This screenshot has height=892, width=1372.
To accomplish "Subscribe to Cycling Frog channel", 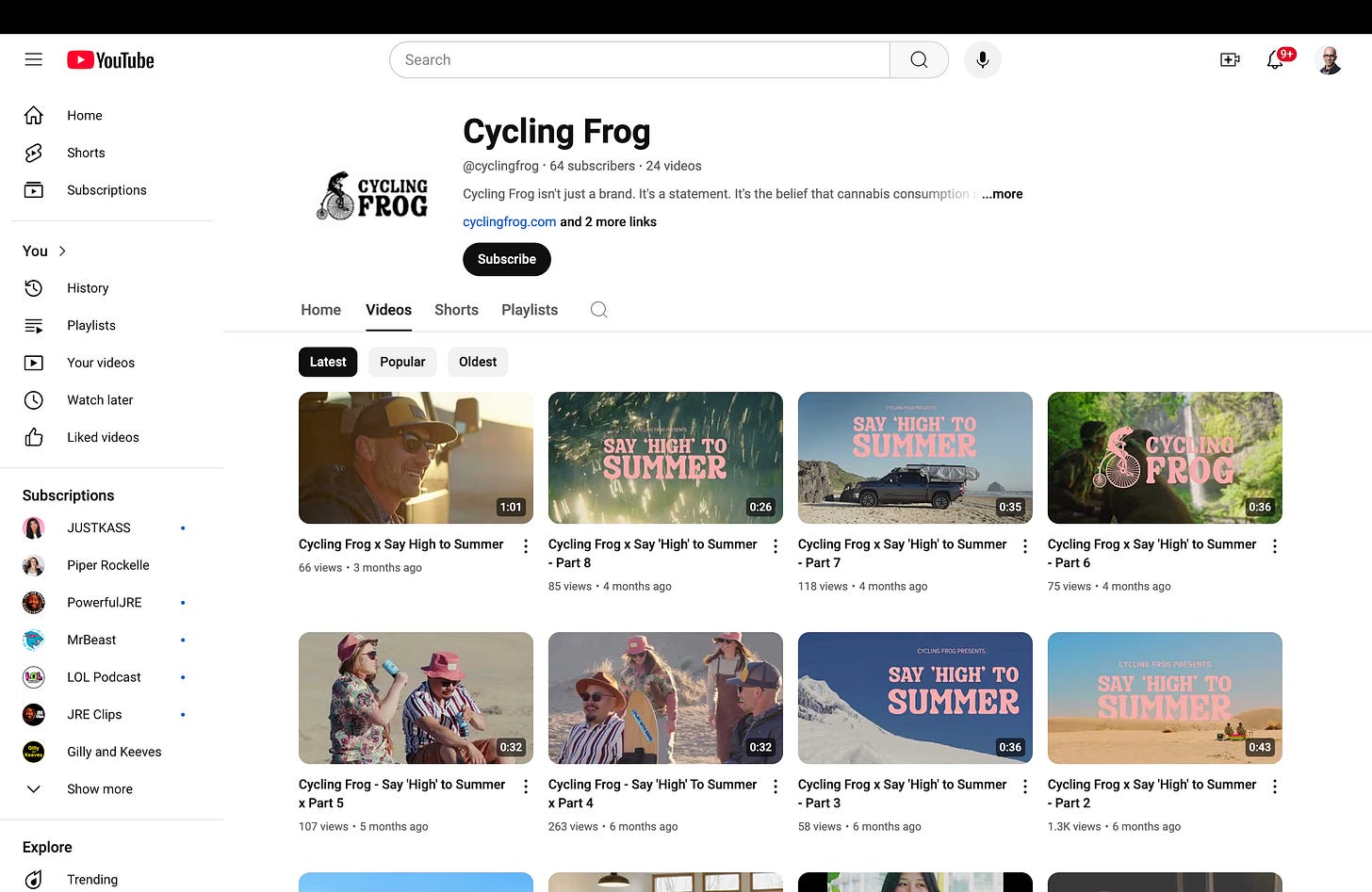I will pos(507,259).
